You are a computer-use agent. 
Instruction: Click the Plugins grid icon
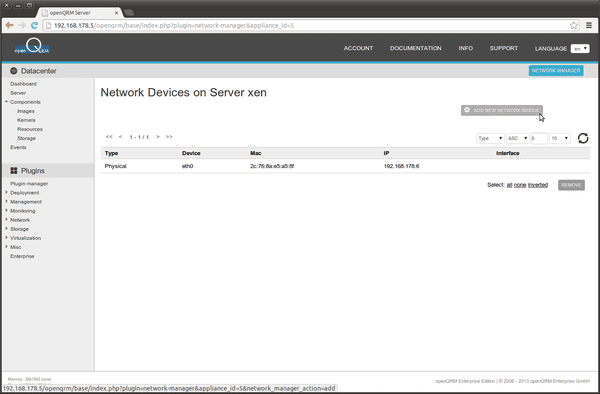(14, 171)
